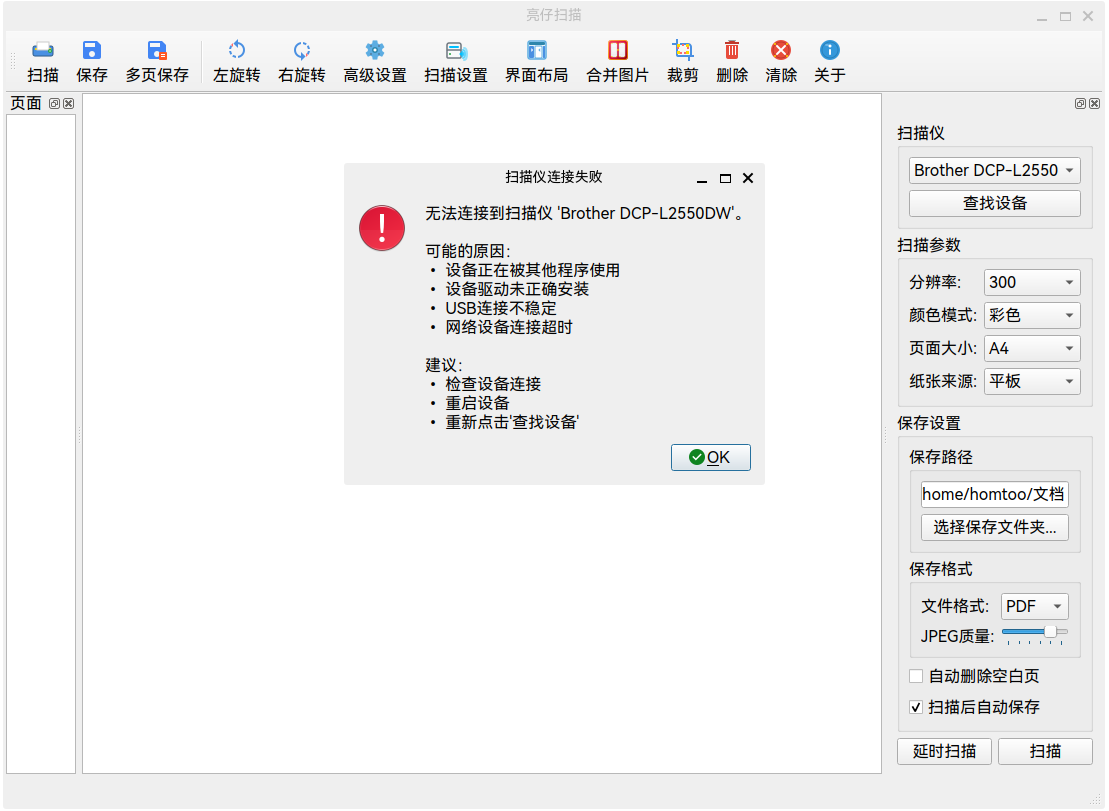This screenshot has width=1109, height=811.
Task: Click the text USB连接不稳定
Action: pyautogui.click(x=501, y=308)
